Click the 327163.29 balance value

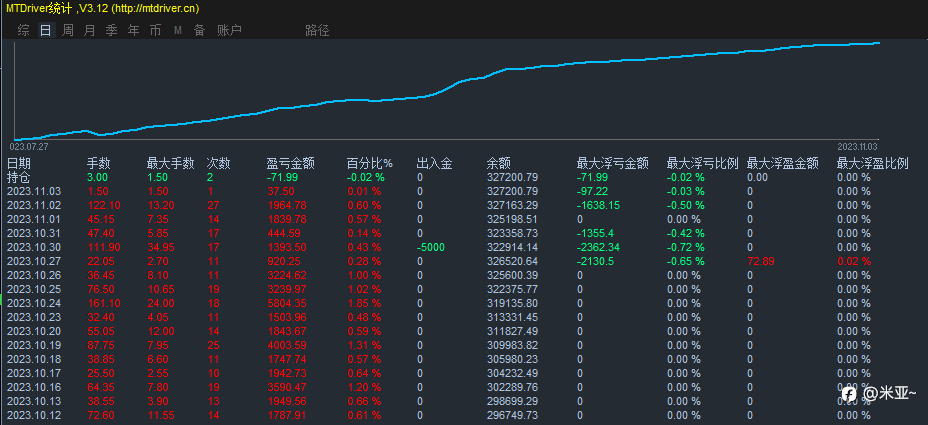pyautogui.click(x=512, y=205)
